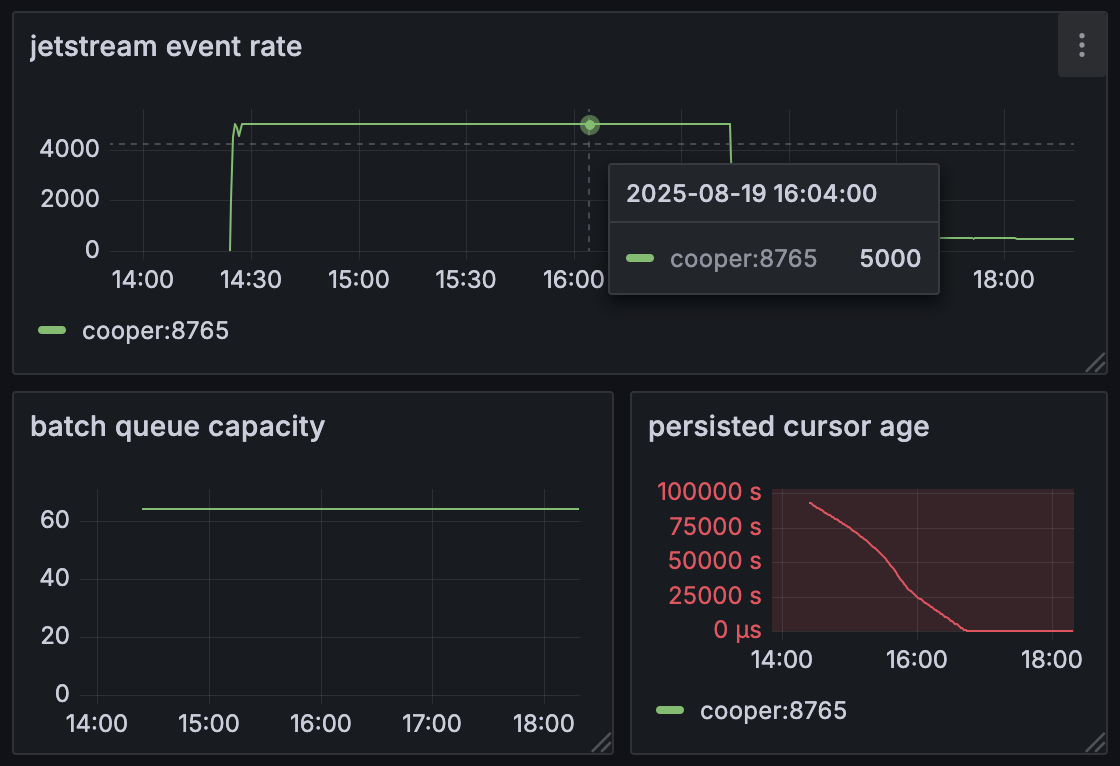The image size is (1120, 766).
Task: Toggle cooper:8765 series in persisted cursor legend
Action: (x=773, y=711)
